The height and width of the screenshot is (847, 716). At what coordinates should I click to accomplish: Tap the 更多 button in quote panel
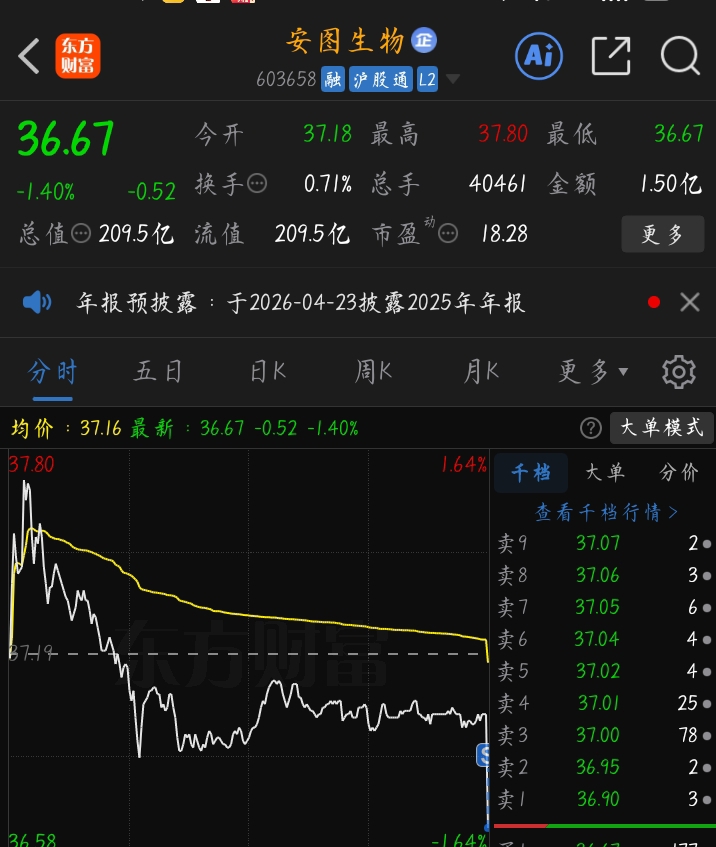click(x=663, y=234)
